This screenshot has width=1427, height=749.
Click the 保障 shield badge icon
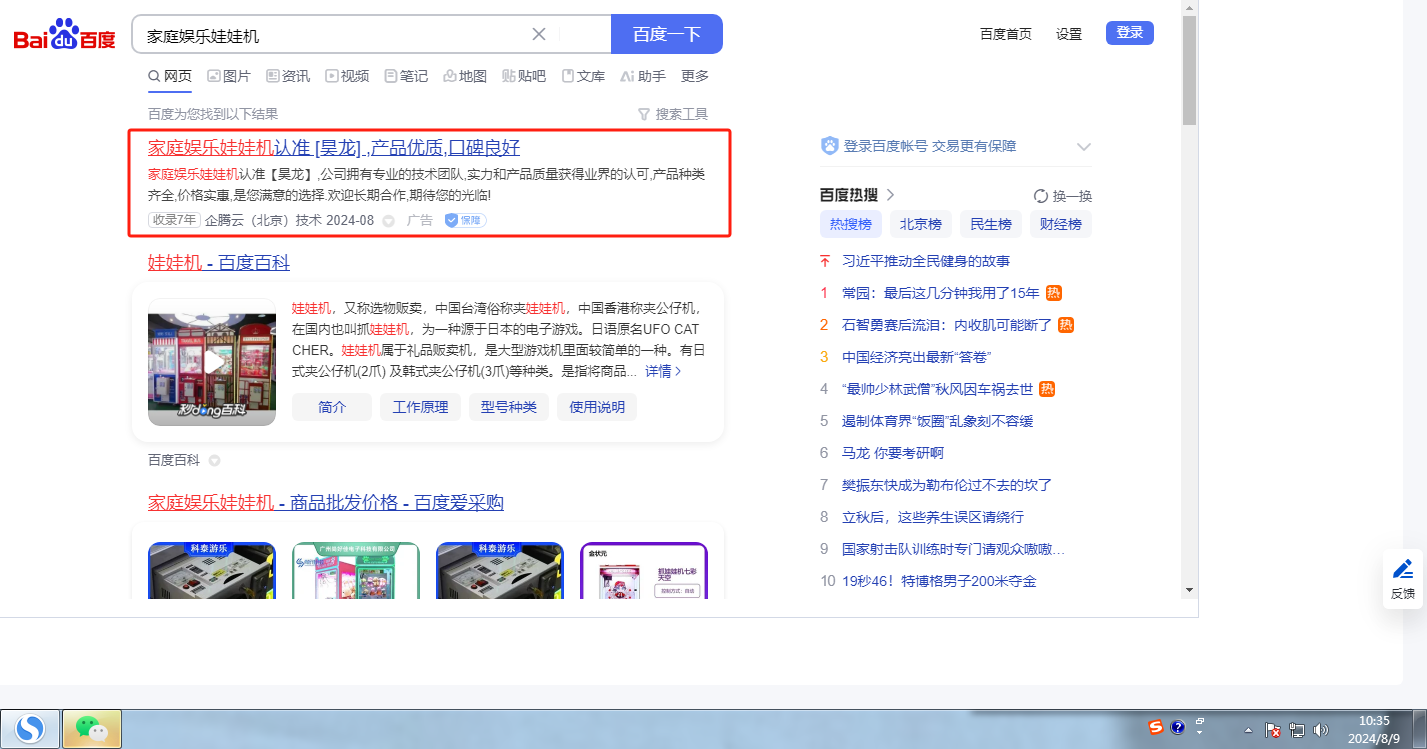point(465,220)
